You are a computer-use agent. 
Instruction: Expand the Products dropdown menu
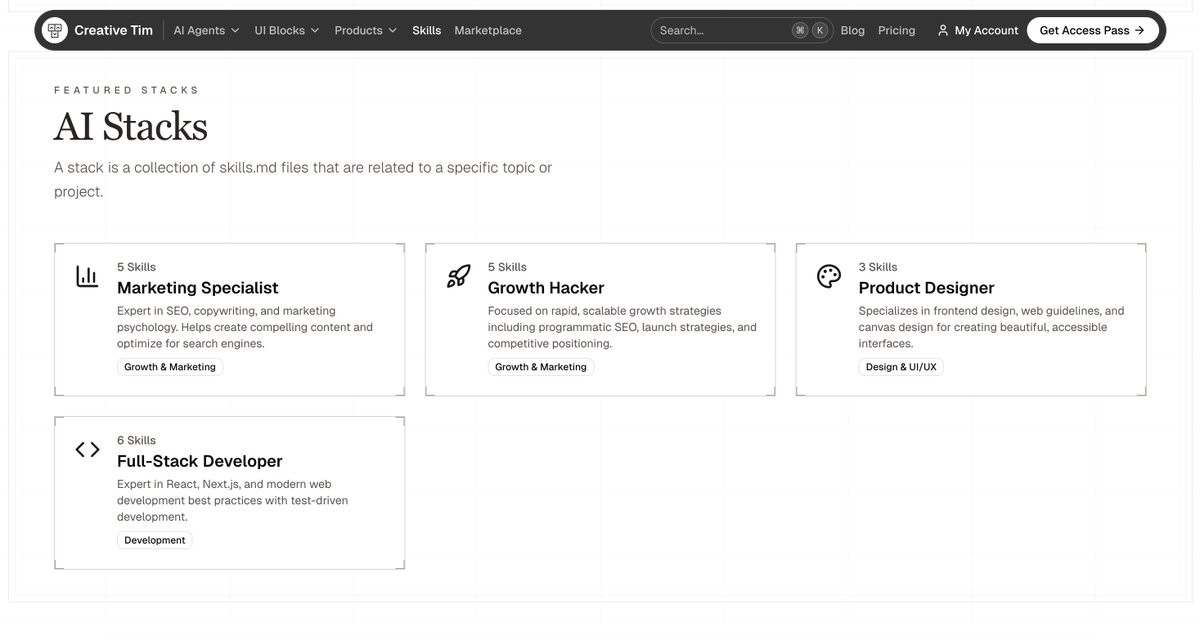pyautogui.click(x=366, y=30)
